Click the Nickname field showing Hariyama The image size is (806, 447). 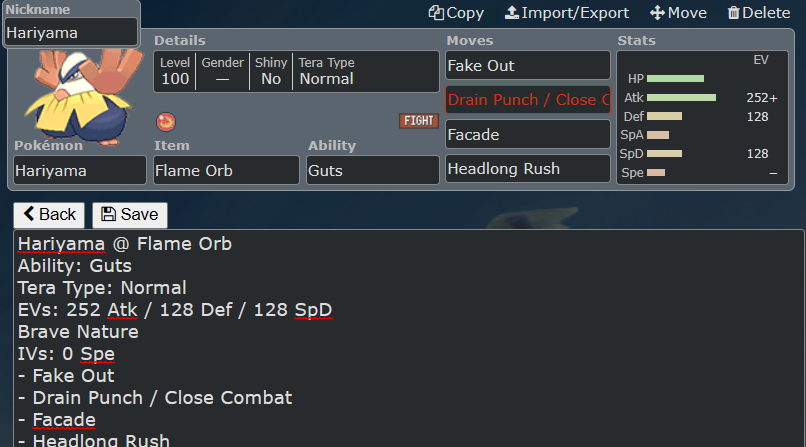point(71,32)
